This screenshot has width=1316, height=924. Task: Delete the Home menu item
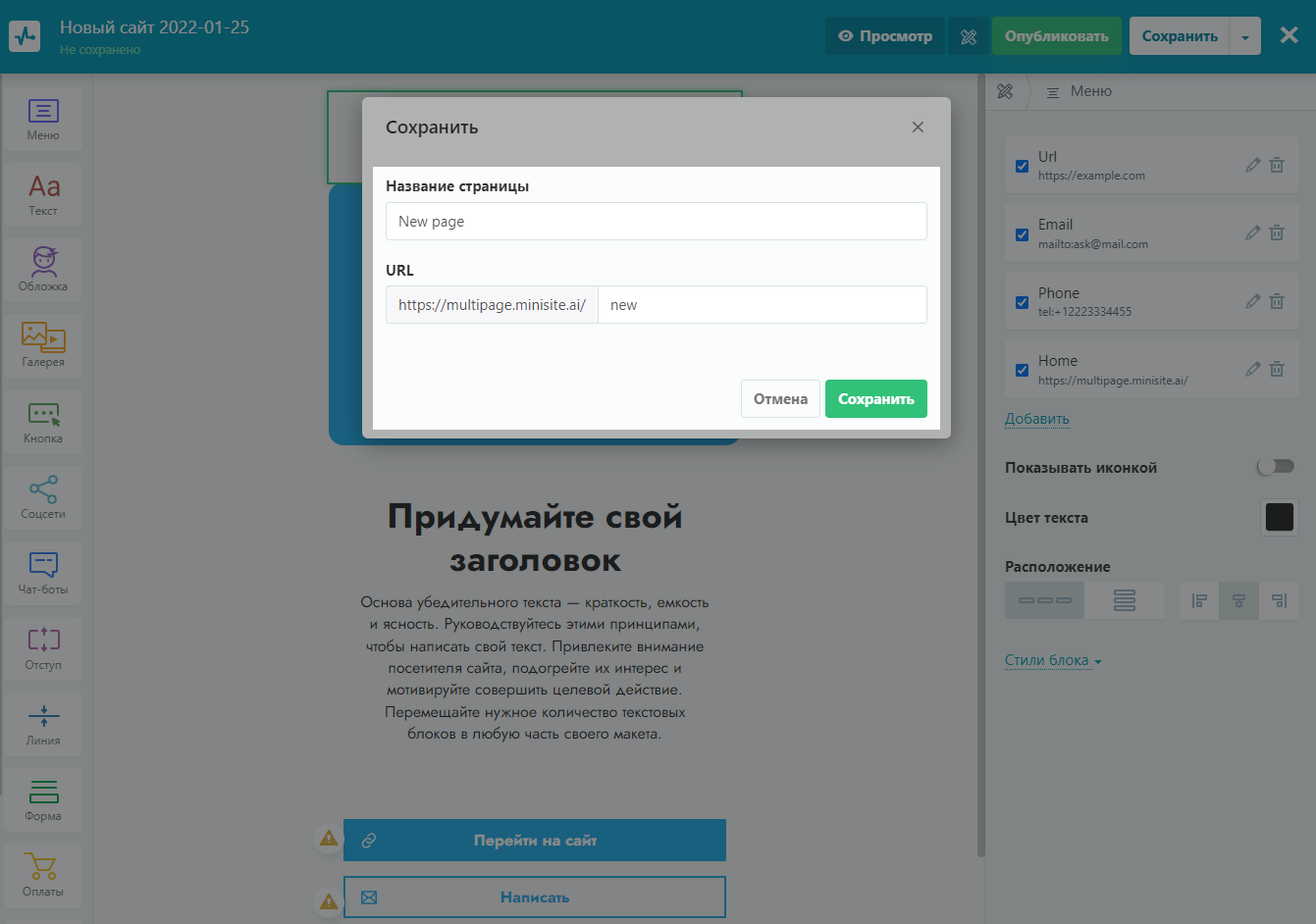coord(1277,369)
